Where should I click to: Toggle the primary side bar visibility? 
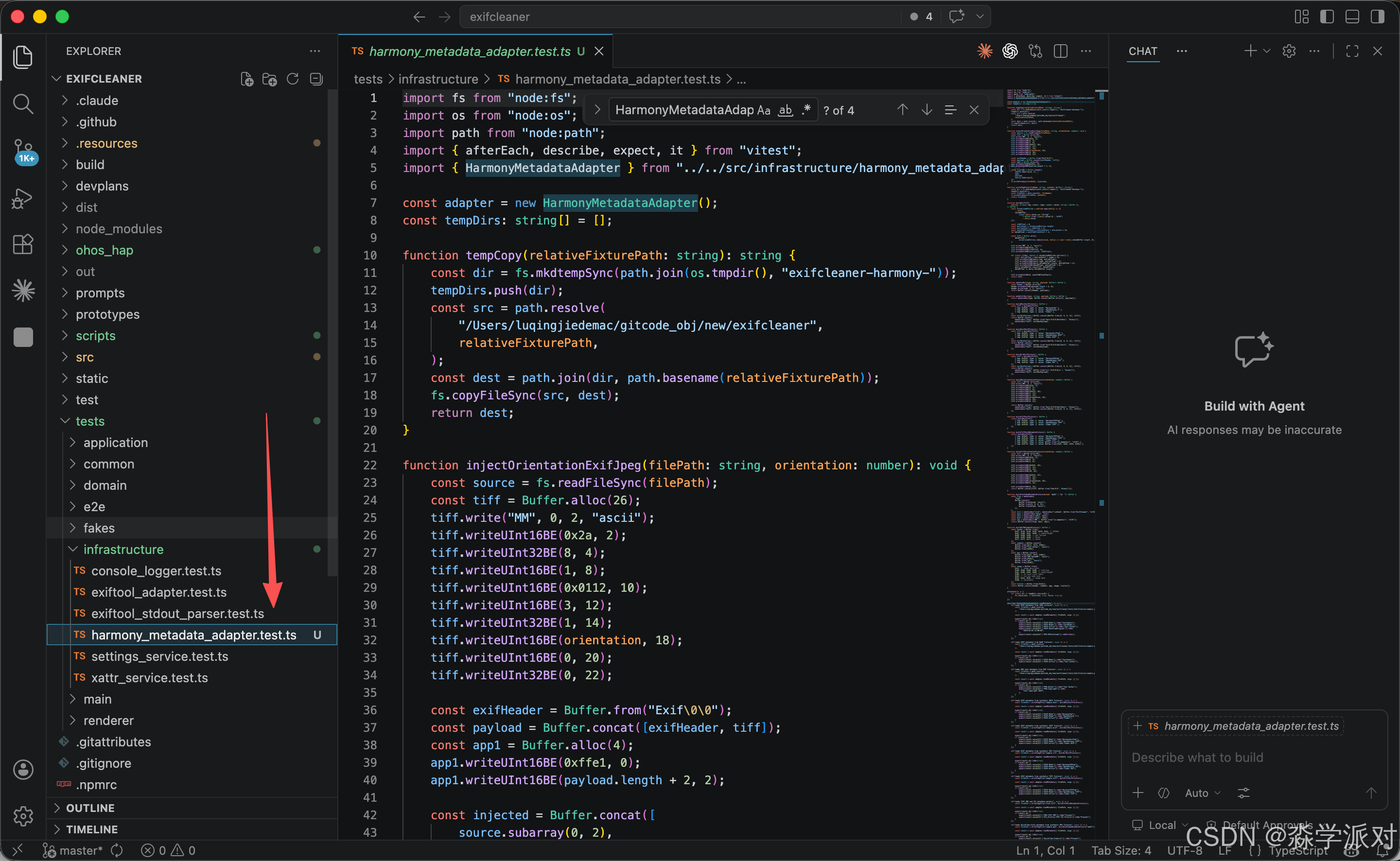1327,17
